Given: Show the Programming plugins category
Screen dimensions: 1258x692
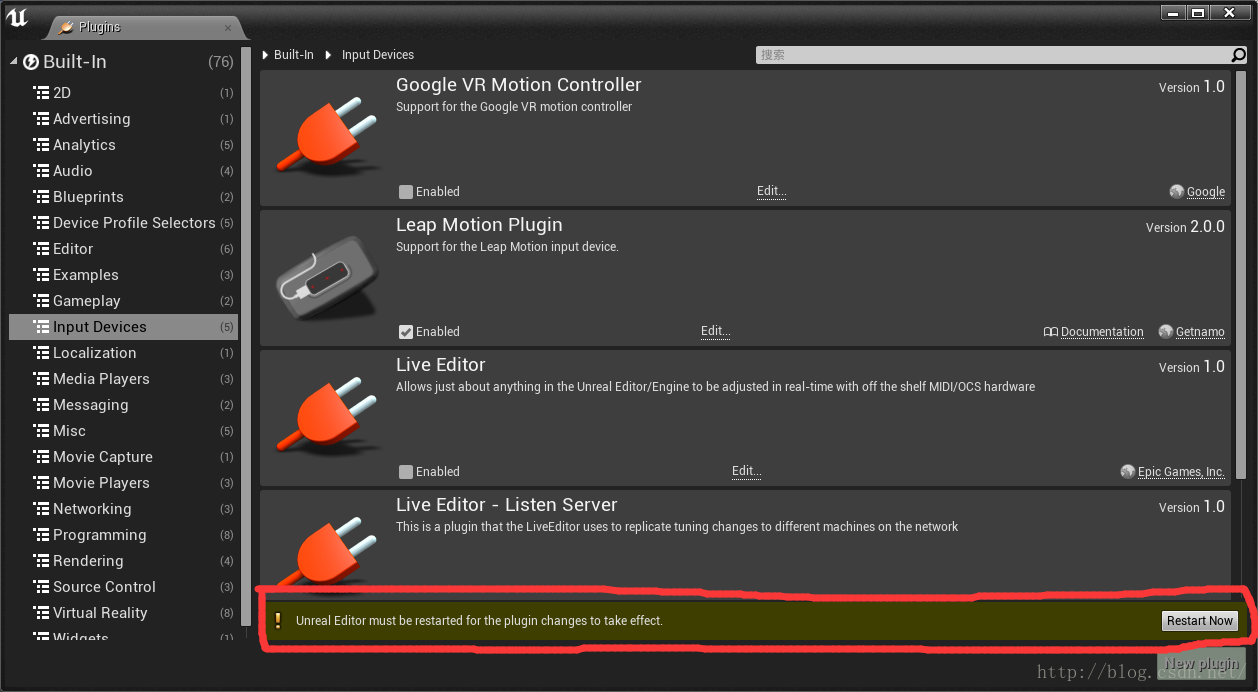Looking at the screenshot, I should click(124, 535).
